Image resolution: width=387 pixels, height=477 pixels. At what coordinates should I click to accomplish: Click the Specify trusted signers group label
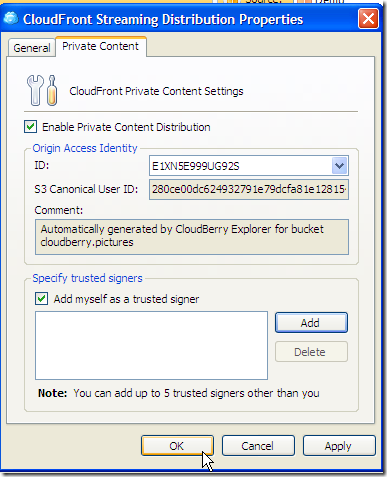click(87, 278)
